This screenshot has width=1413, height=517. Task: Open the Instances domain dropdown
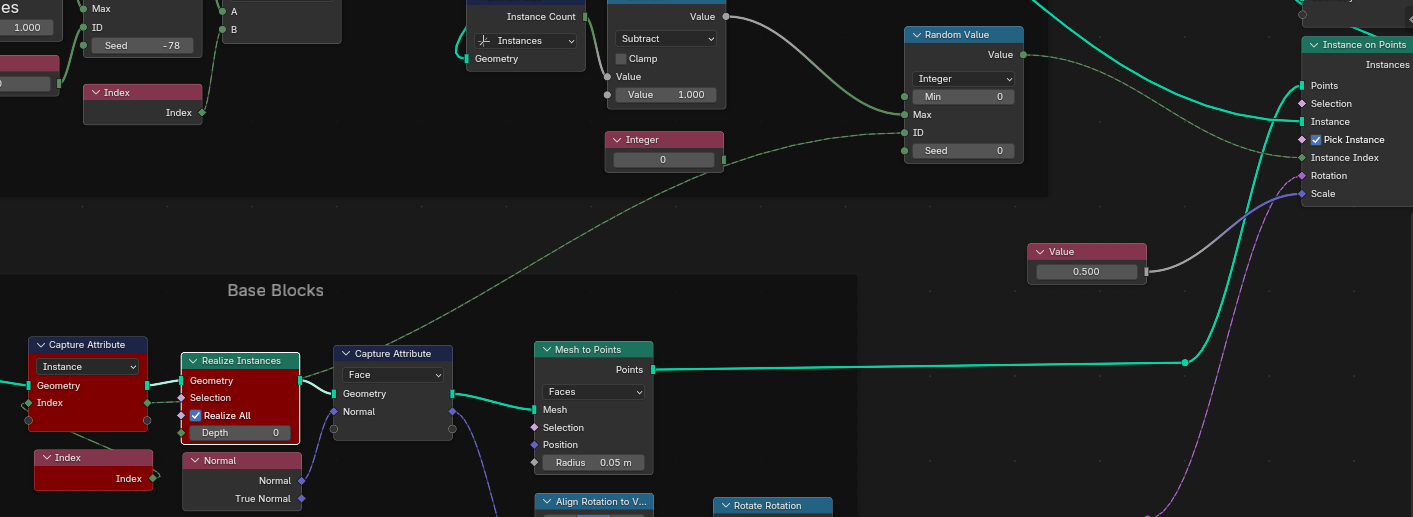tap(526, 41)
